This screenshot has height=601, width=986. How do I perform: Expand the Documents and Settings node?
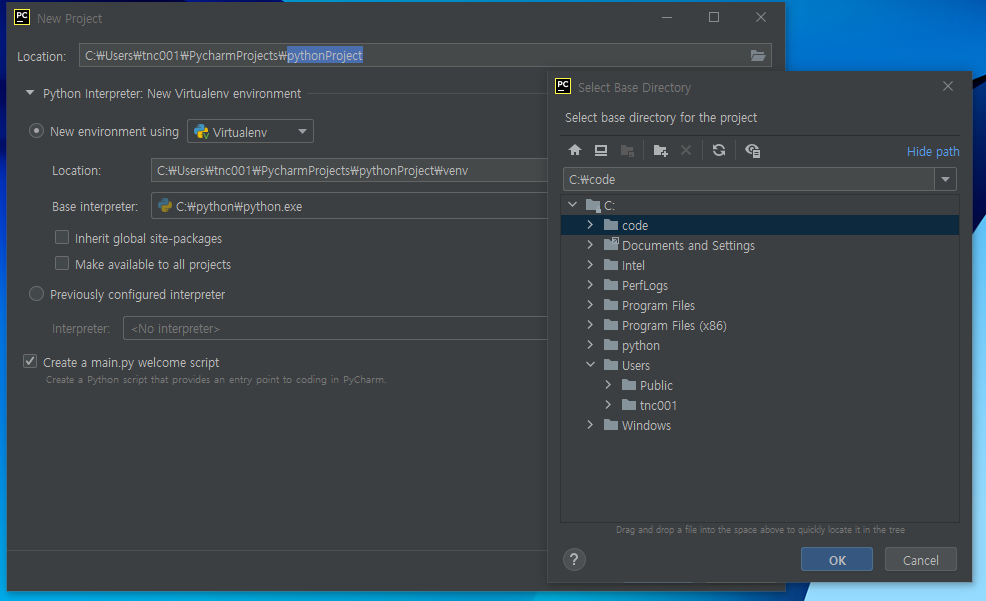point(590,245)
